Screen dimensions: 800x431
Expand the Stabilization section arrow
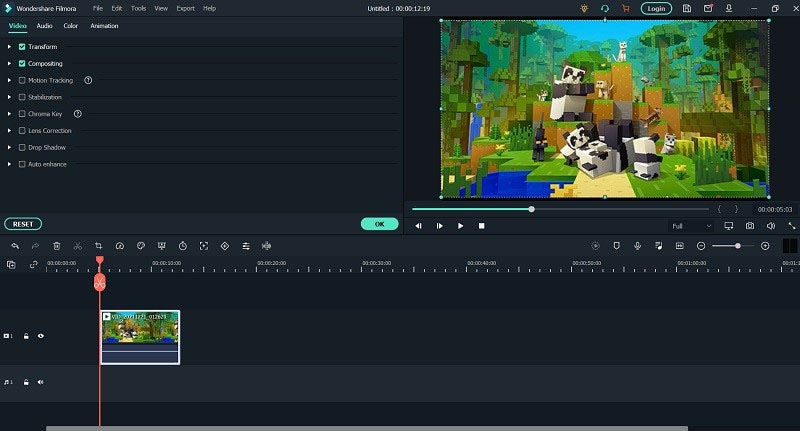[9, 97]
